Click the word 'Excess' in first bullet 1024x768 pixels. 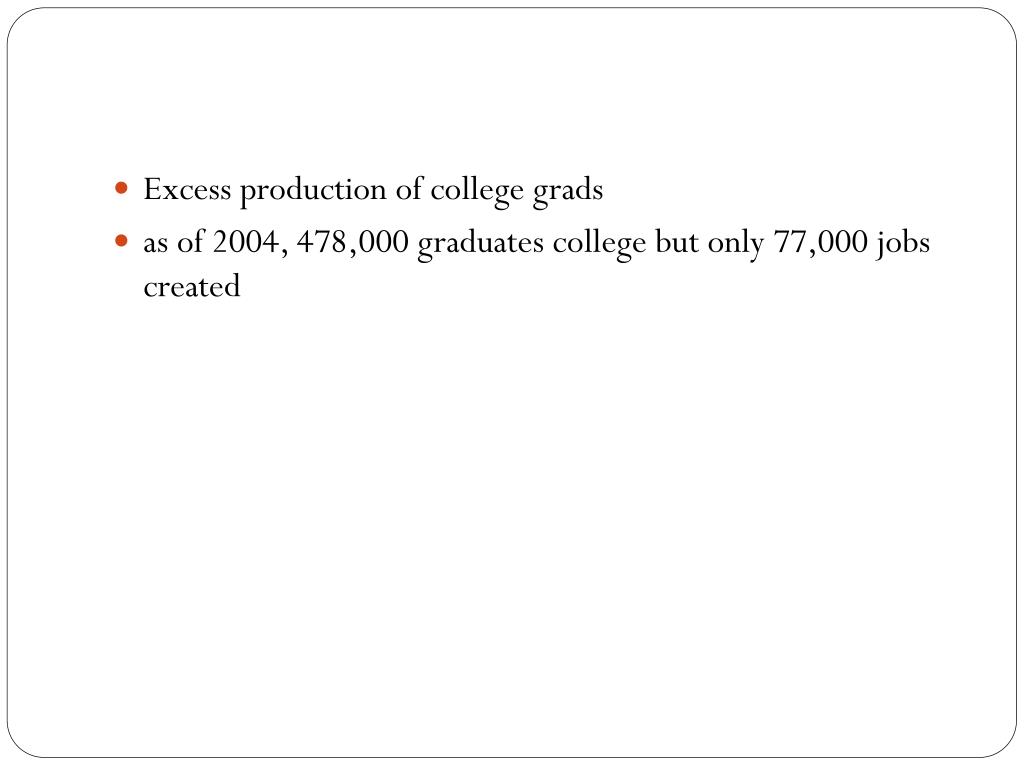pyautogui.click(x=187, y=189)
